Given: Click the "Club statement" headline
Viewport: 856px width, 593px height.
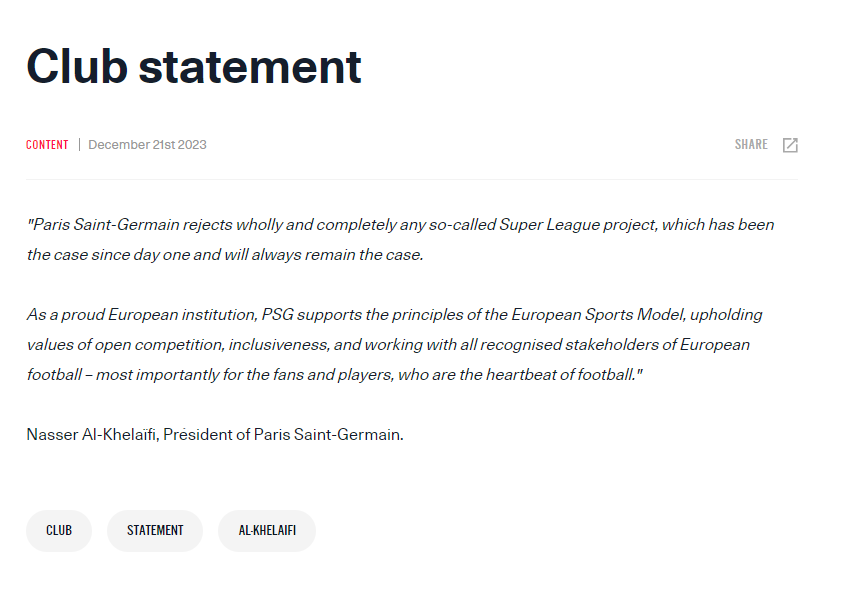Looking at the screenshot, I should coord(194,66).
